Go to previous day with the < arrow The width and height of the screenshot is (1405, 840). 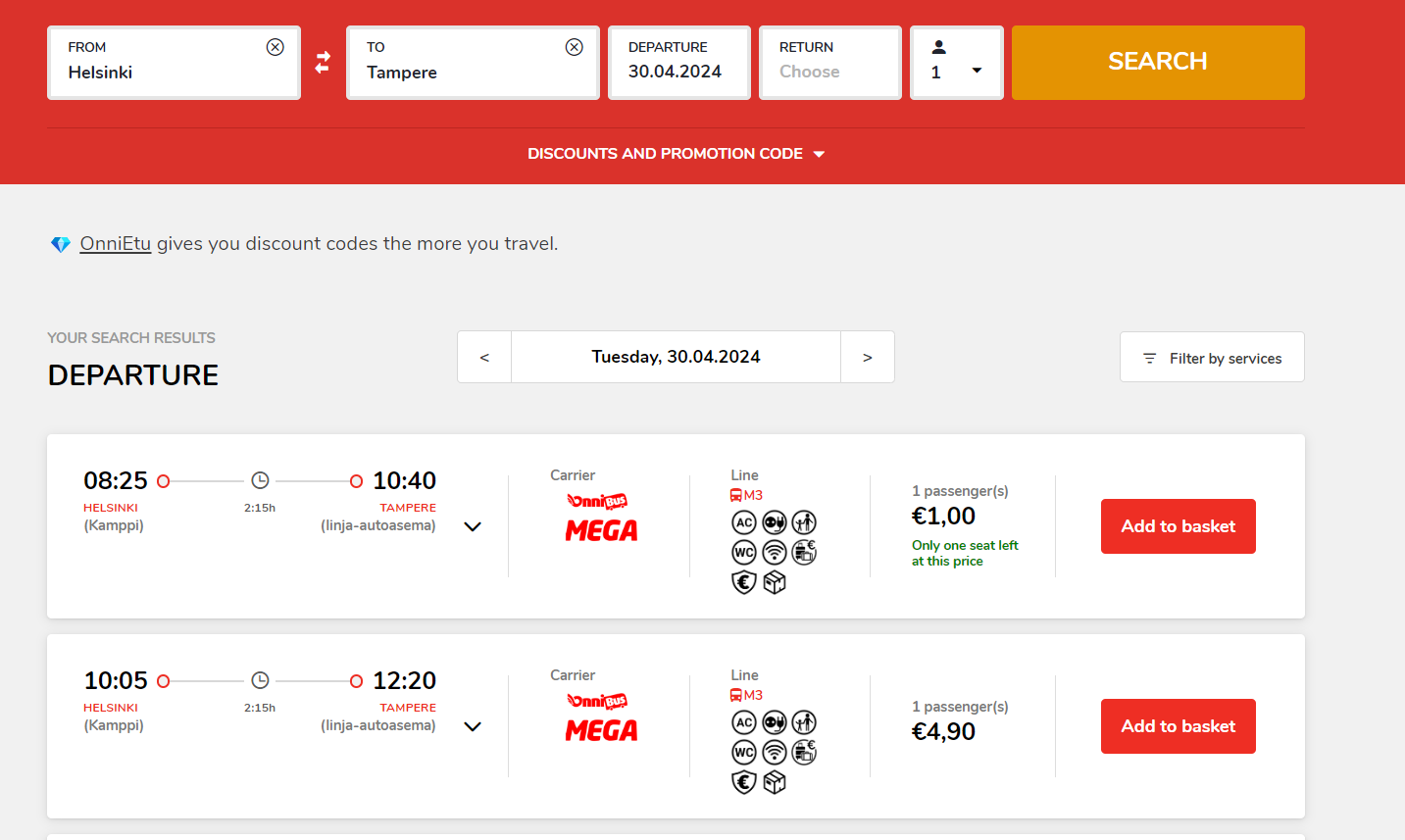484,357
